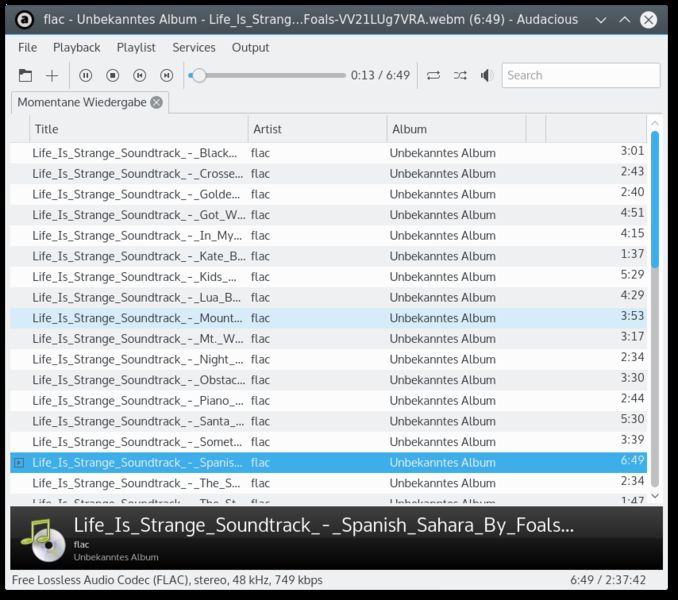Toggle repeat mode
Viewport: 678px width, 600px height.
[x=433, y=76]
